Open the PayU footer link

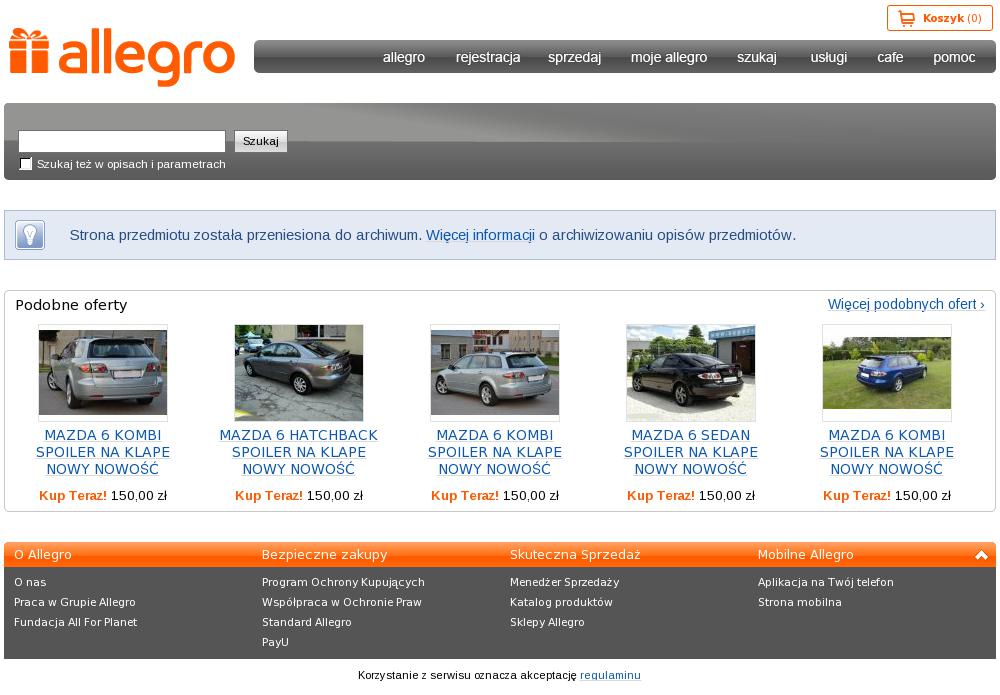275,642
